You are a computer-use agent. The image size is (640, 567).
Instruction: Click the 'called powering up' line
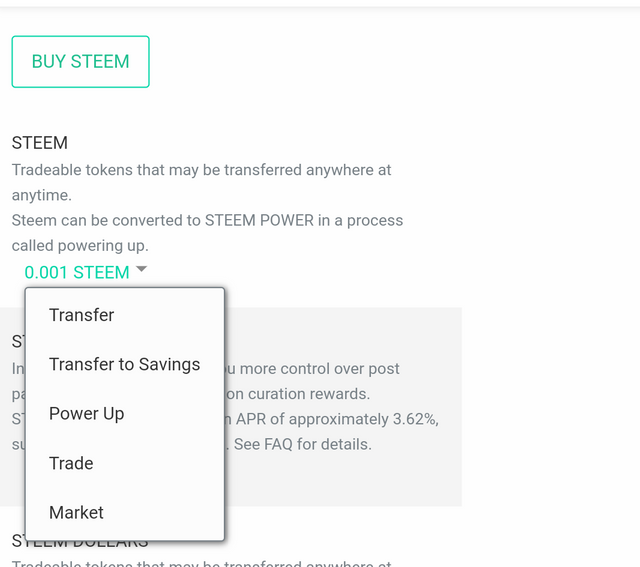pyautogui.click(x=79, y=245)
